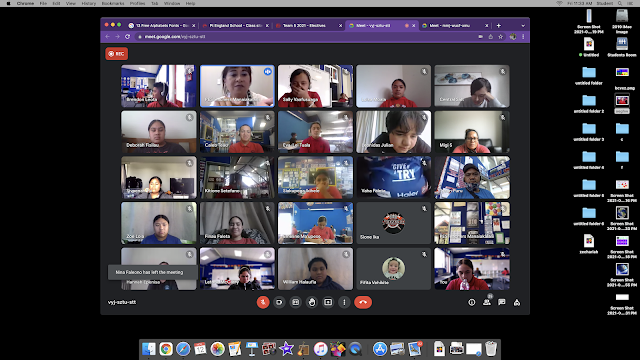Open the in-call chat panel
Screen dimensions: 640x360
coord(502,302)
